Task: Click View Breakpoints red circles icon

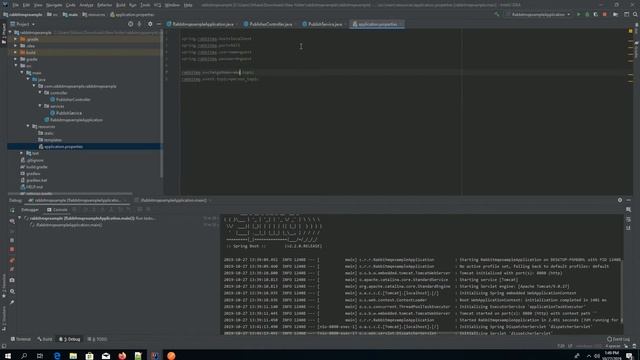Action: tap(12, 260)
